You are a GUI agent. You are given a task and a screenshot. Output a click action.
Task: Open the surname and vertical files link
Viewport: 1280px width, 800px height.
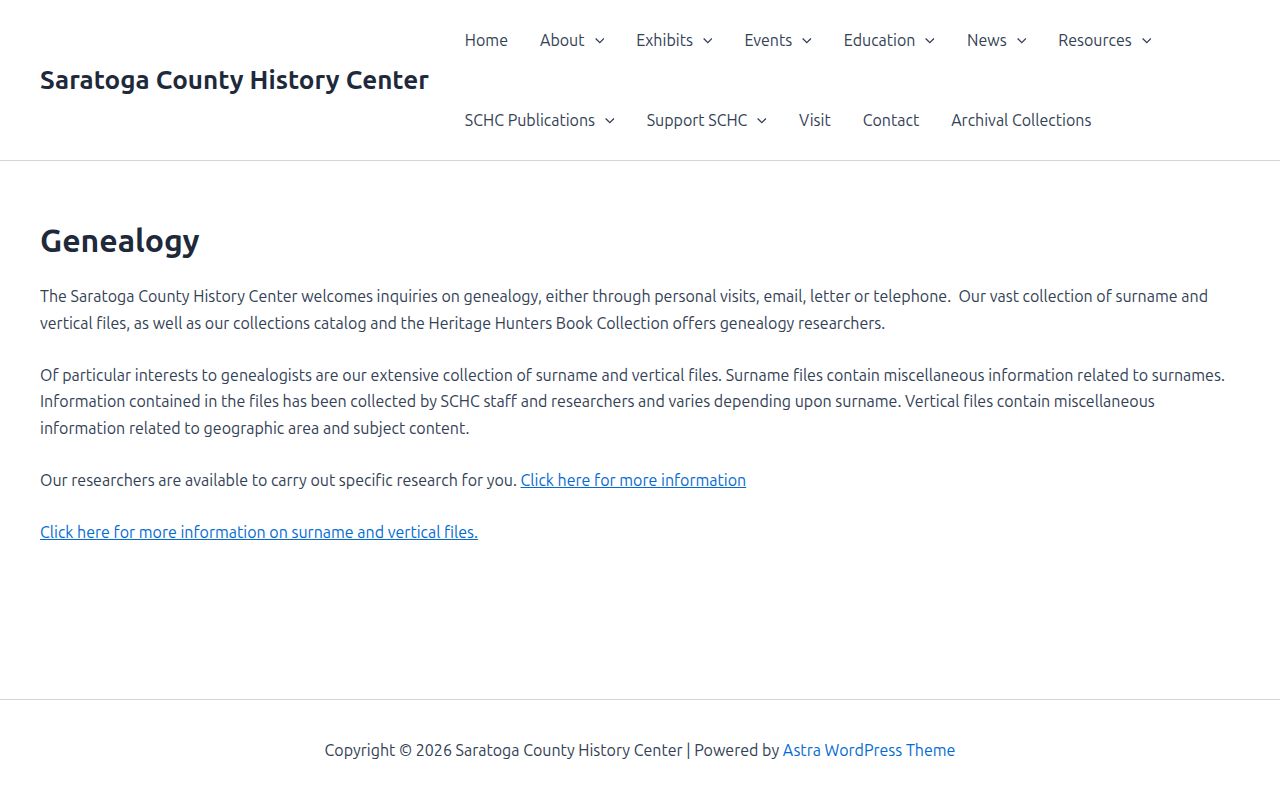pos(259,532)
